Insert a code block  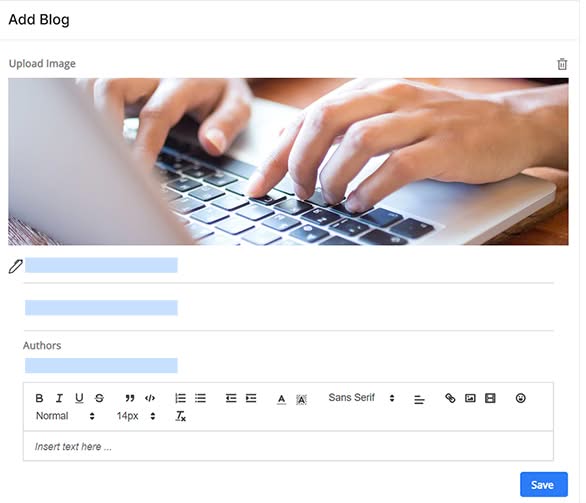[x=150, y=398]
